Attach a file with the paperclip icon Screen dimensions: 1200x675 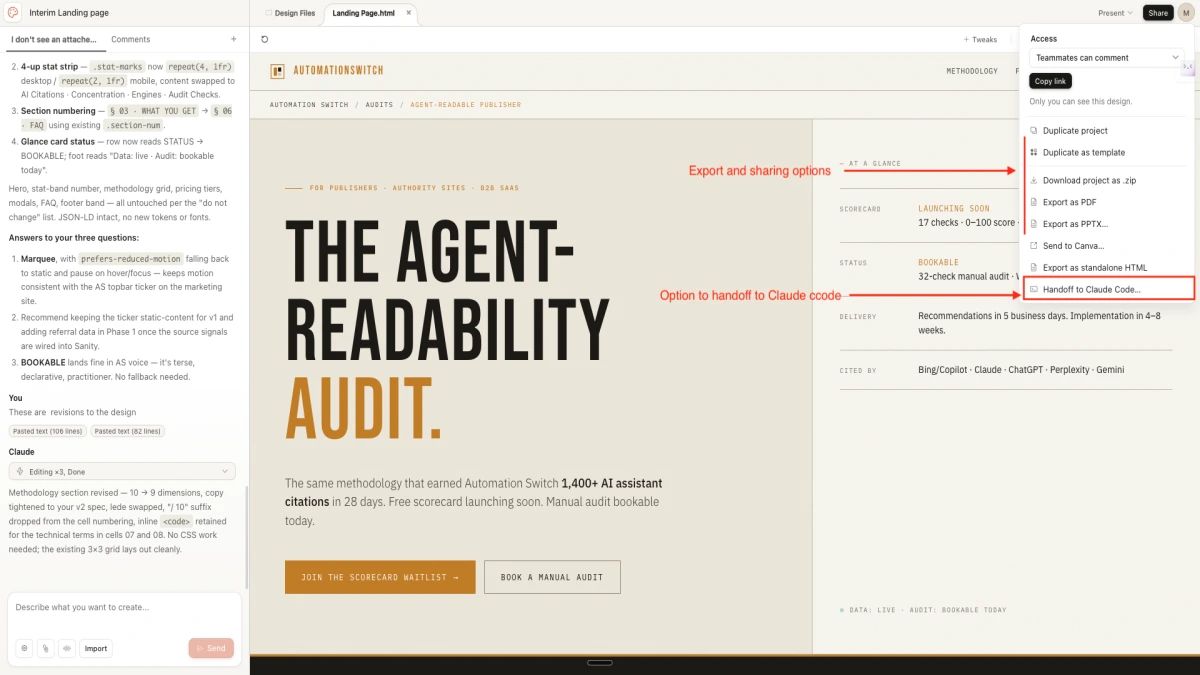coord(46,648)
